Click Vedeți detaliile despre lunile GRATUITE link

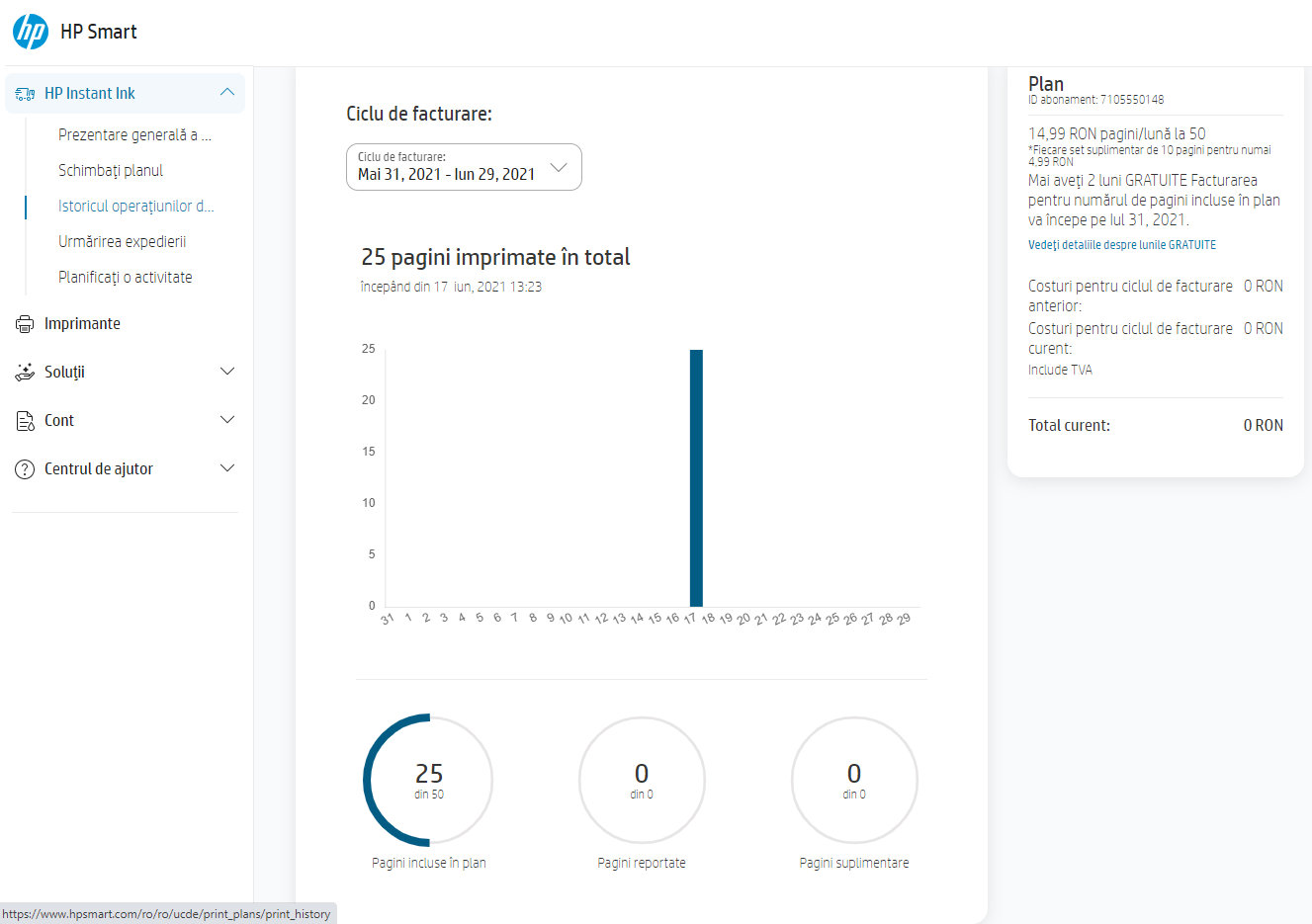(x=1122, y=245)
